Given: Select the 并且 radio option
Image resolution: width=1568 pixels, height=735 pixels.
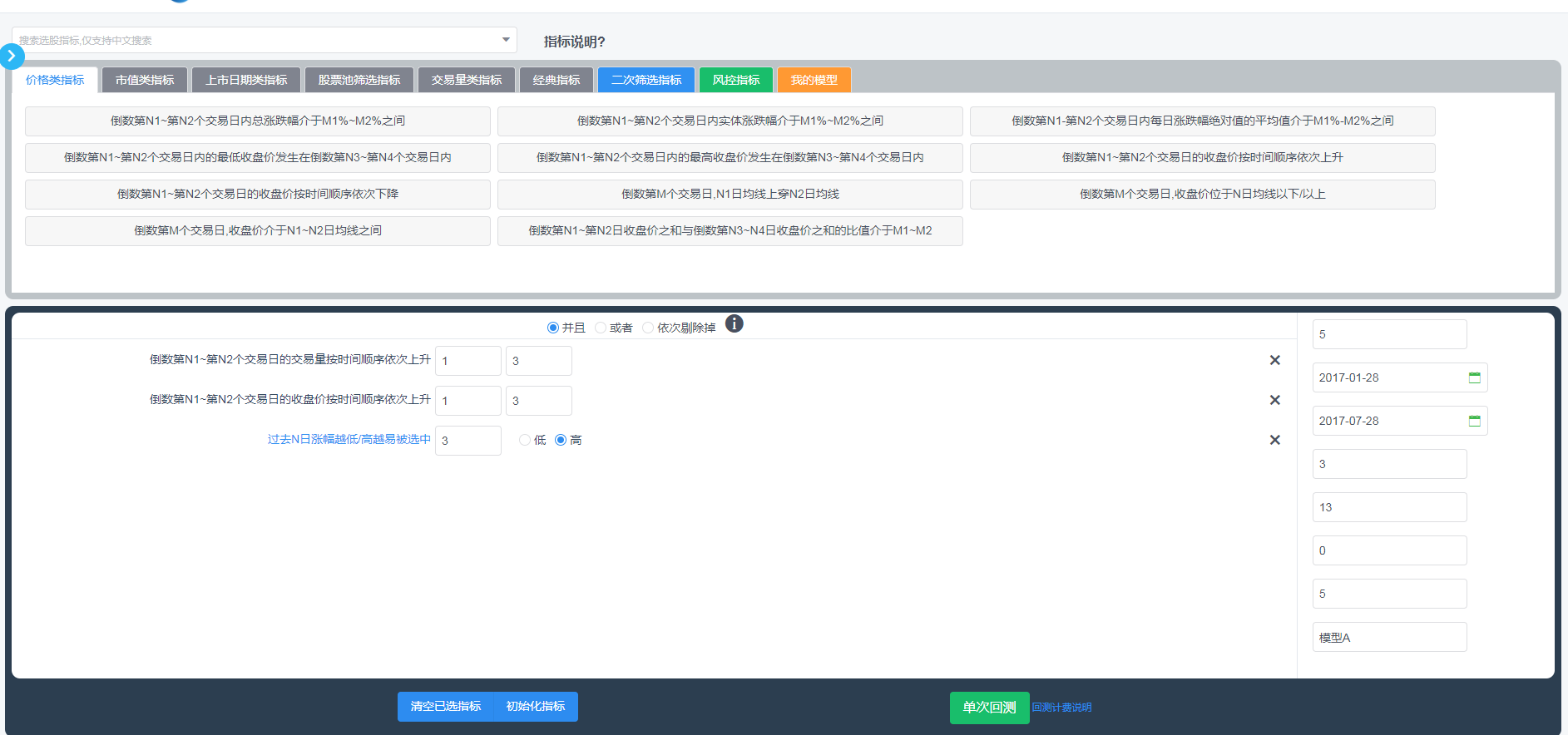Looking at the screenshot, I should point(552,328).
